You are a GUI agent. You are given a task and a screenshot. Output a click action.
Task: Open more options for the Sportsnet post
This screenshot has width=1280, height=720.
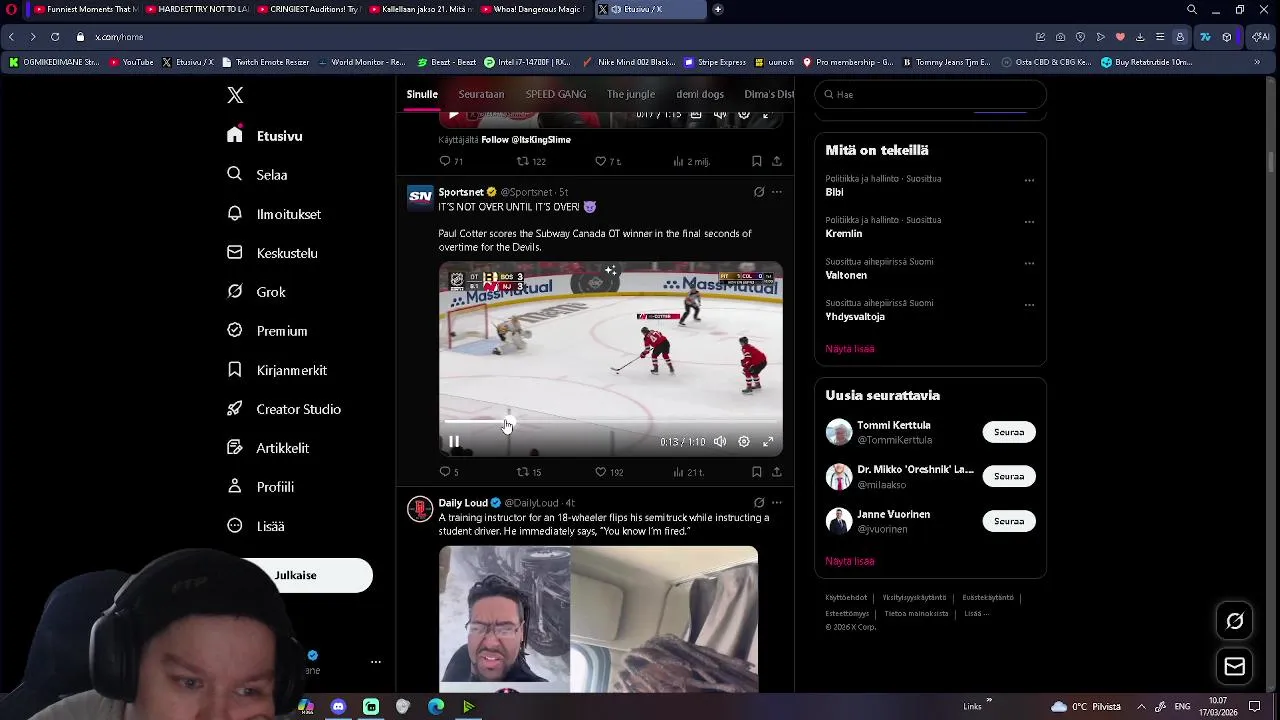click(777, 192)
